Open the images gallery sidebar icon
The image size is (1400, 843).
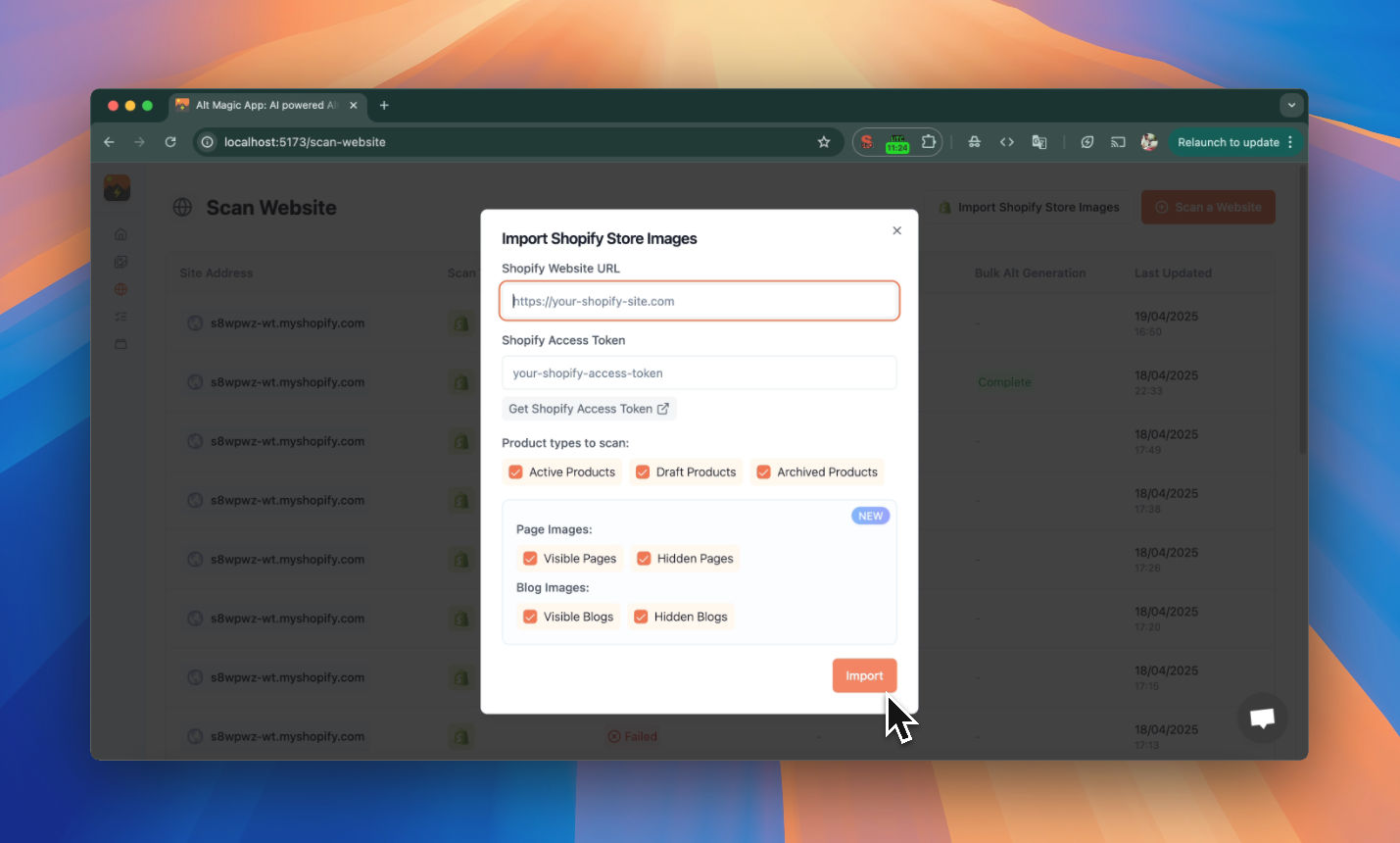point(121,262)
